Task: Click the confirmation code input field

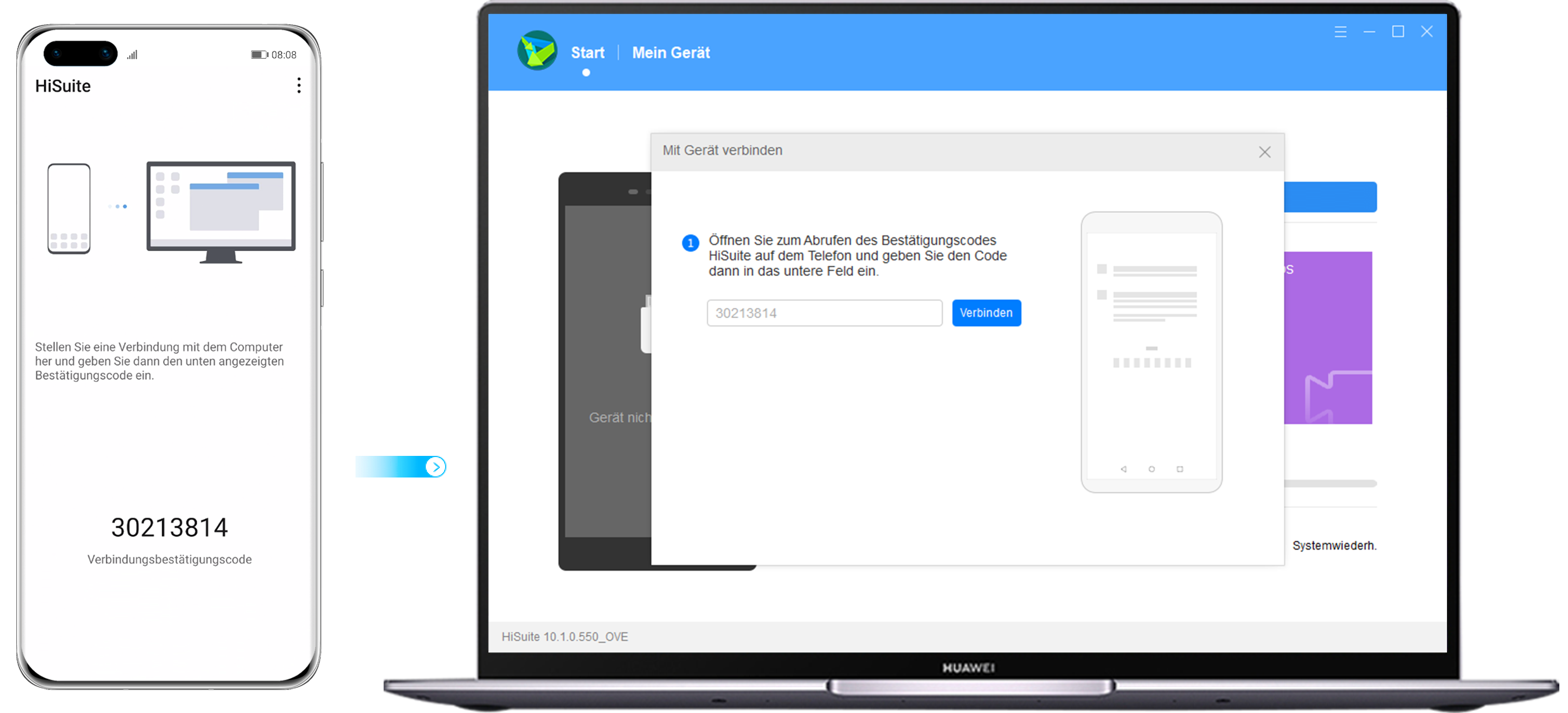Action: point(824,313)
